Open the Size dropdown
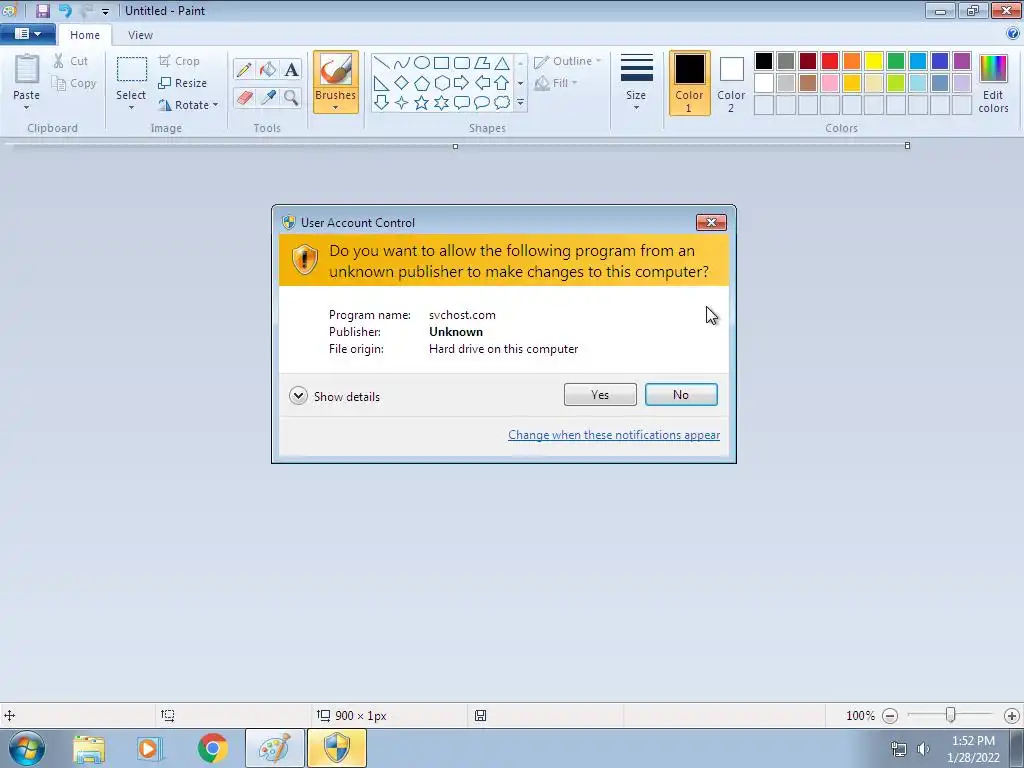This screenshot has width=1024, height=768. tap(636, 83)
